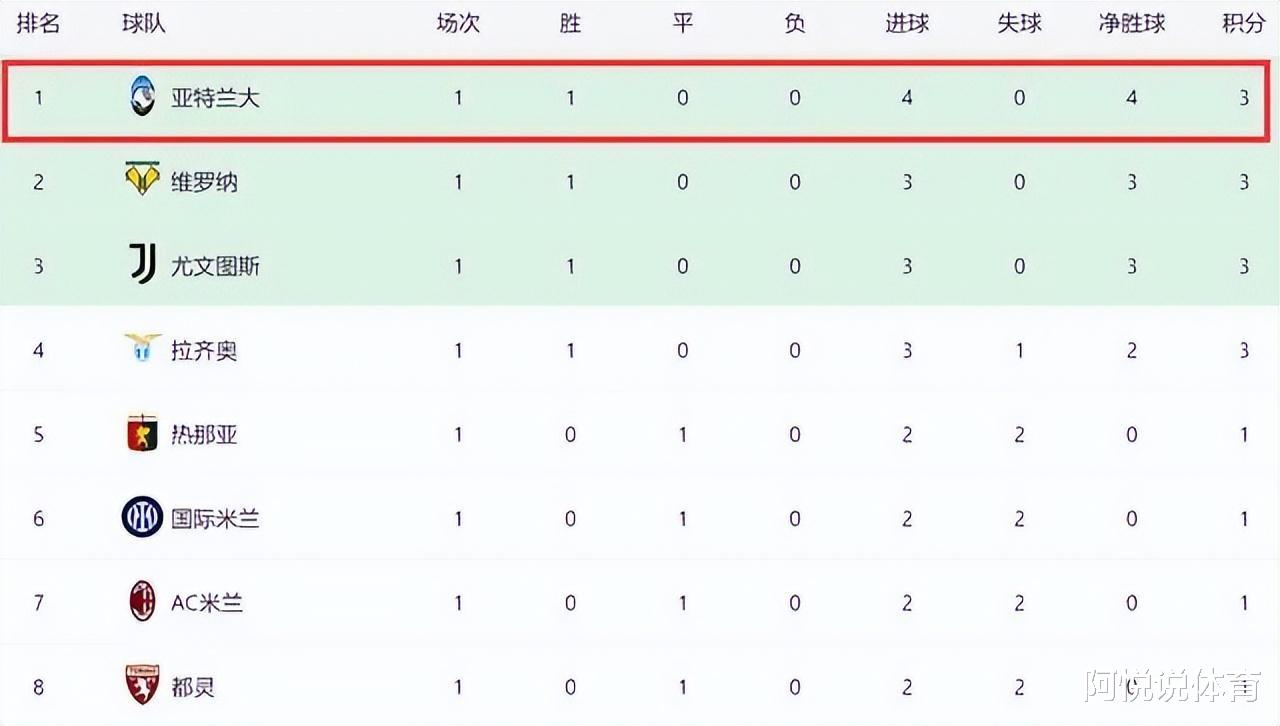Click the Juventus club logo
This screenshot has height=726, width=1280.
[143, 265]
